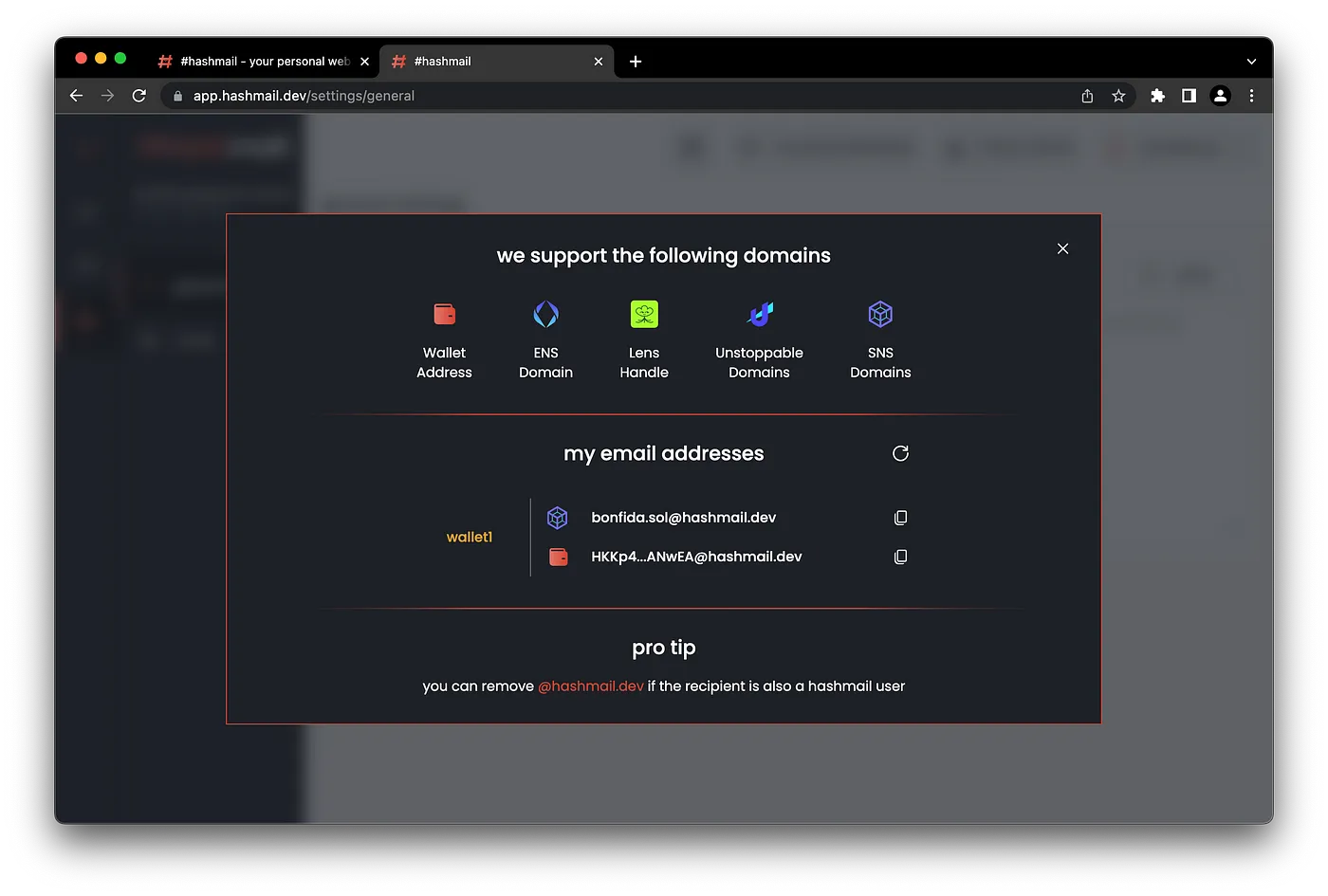Click the SNS Domains icon
The height and width of the screenshot is (896, 1328).
point(880,314)
